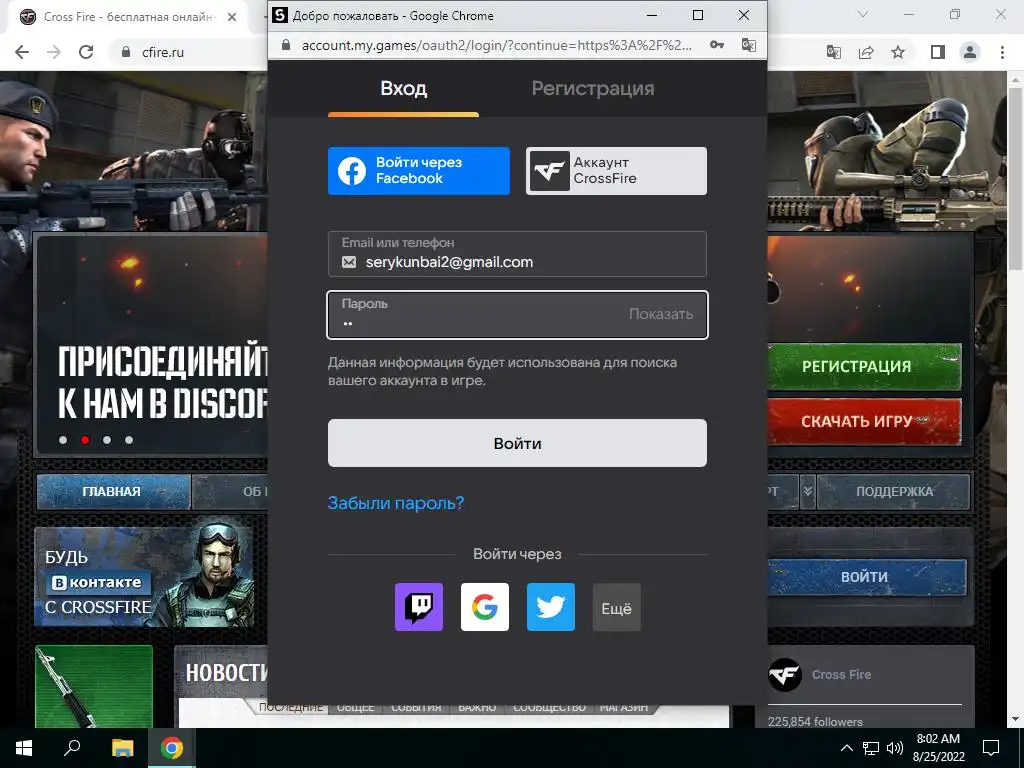Bookmark the page with the star icon
This screenshot has width=1024, height=768.
(898, 52)
